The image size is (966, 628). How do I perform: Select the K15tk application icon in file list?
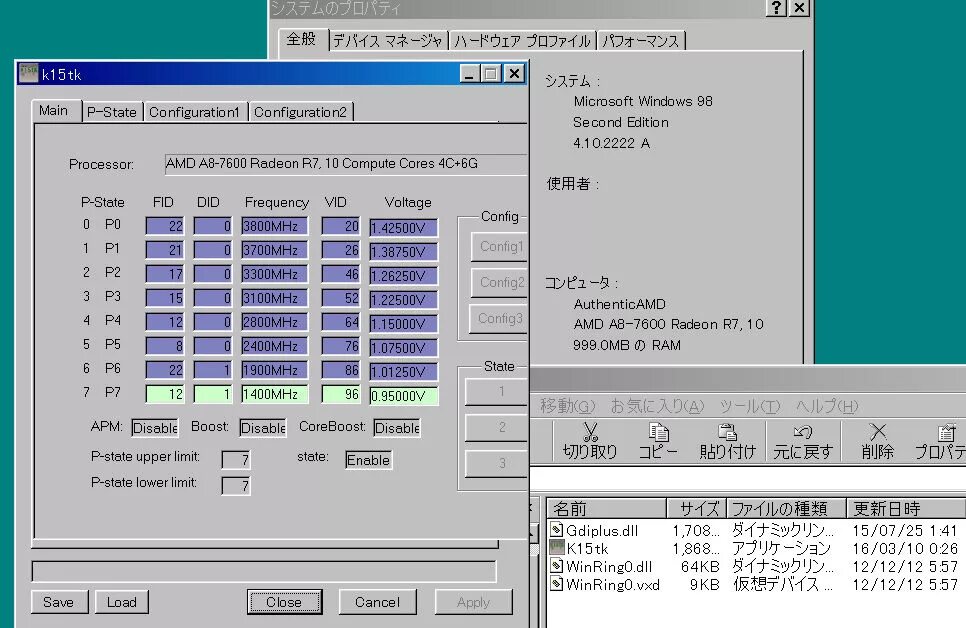556,547
